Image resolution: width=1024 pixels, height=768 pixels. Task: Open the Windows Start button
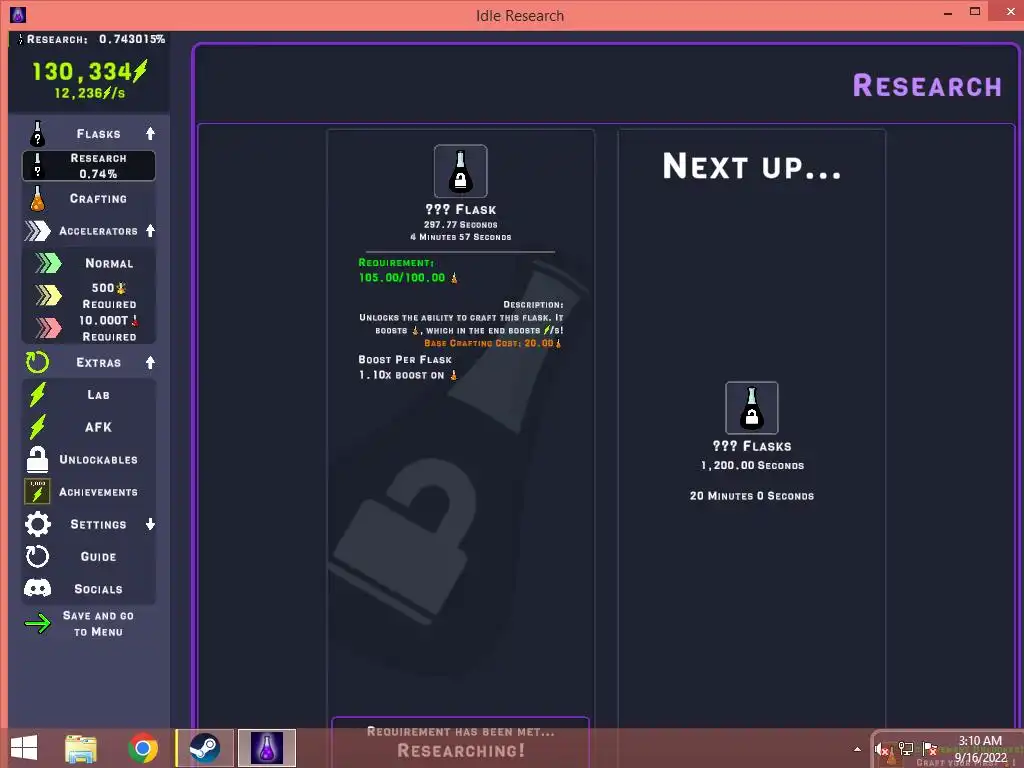coord(24,748)
